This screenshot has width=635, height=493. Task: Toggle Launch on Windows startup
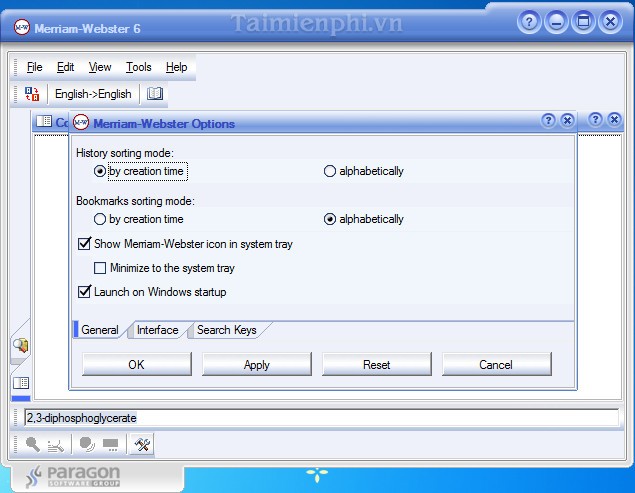(x=152, y=292)
